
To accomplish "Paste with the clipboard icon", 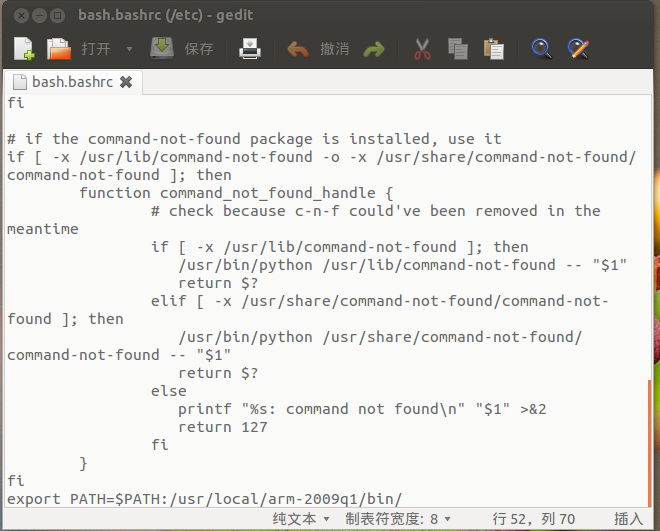I will point(494,49).
